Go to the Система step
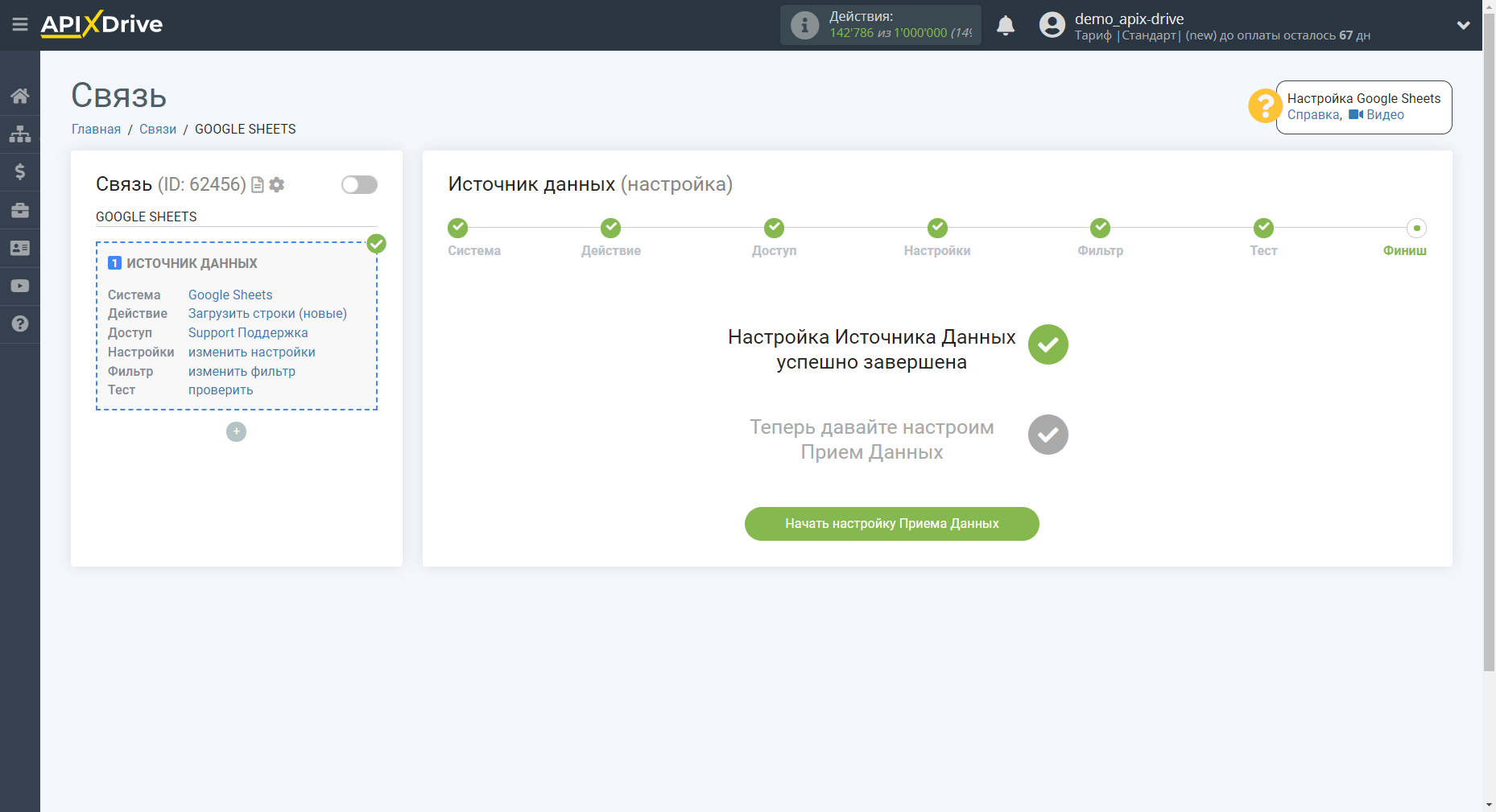 click(459, 229)
